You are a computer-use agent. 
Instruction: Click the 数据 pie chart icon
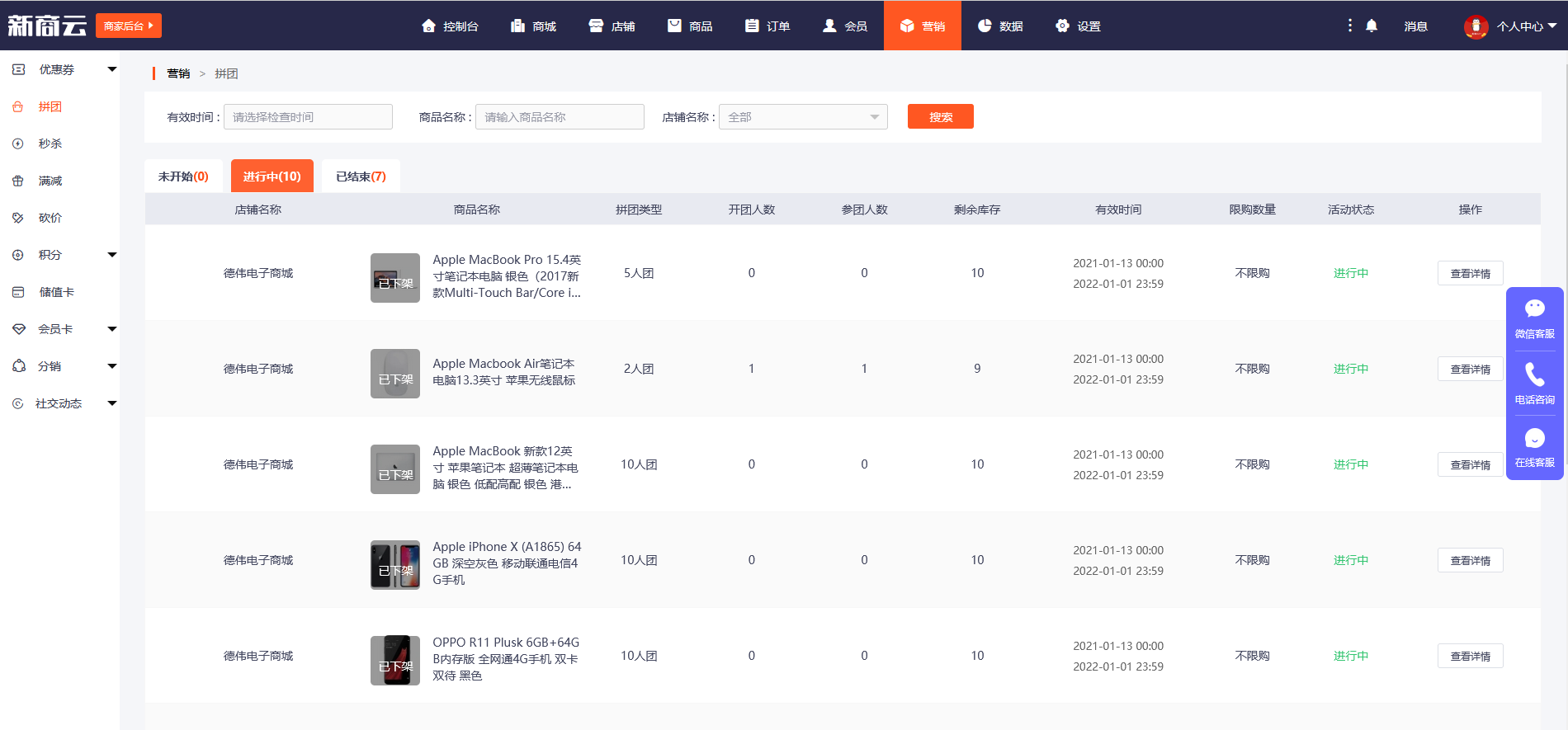(x=985, y=26)
